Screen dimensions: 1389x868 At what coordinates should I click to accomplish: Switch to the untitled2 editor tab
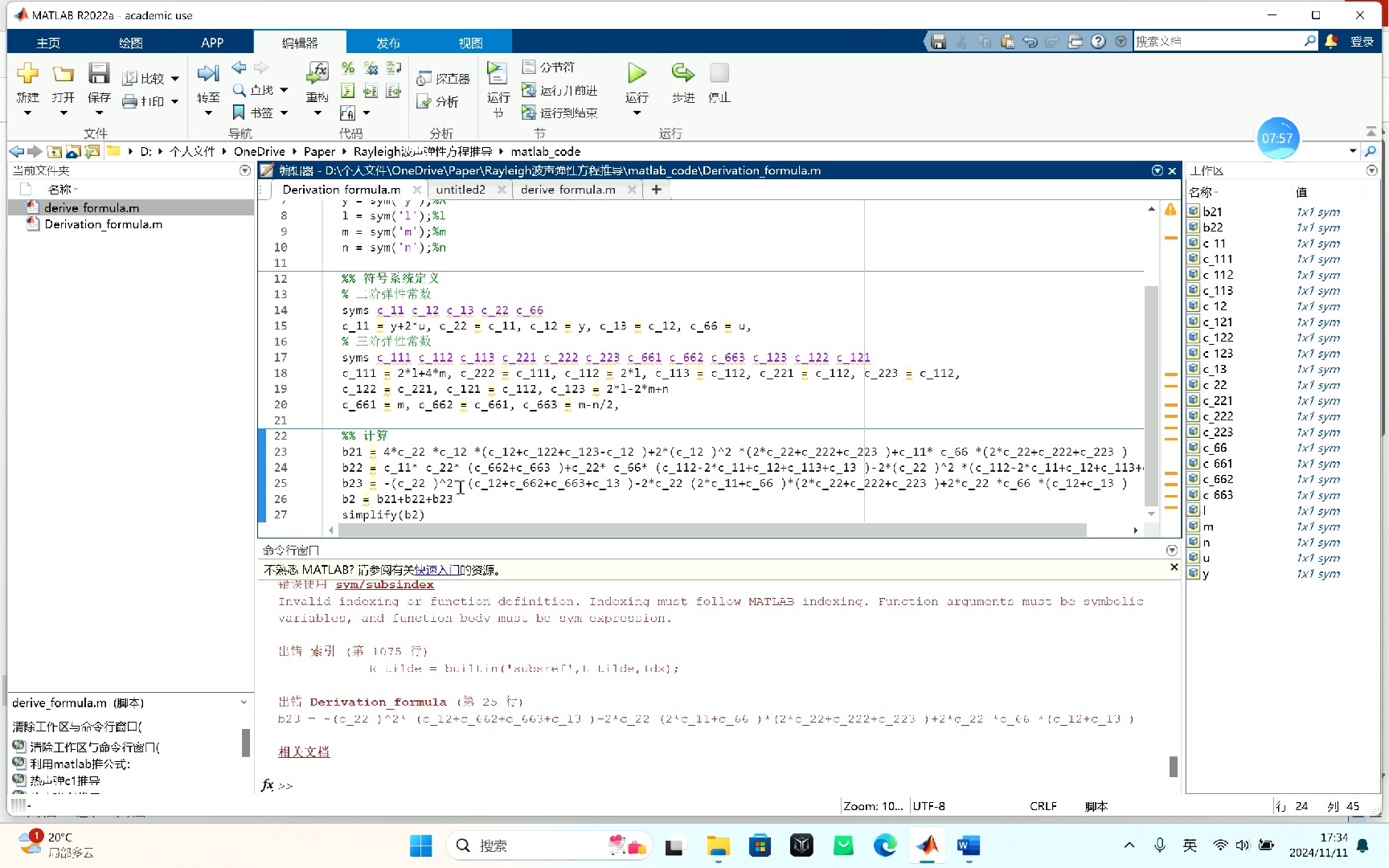461,190
